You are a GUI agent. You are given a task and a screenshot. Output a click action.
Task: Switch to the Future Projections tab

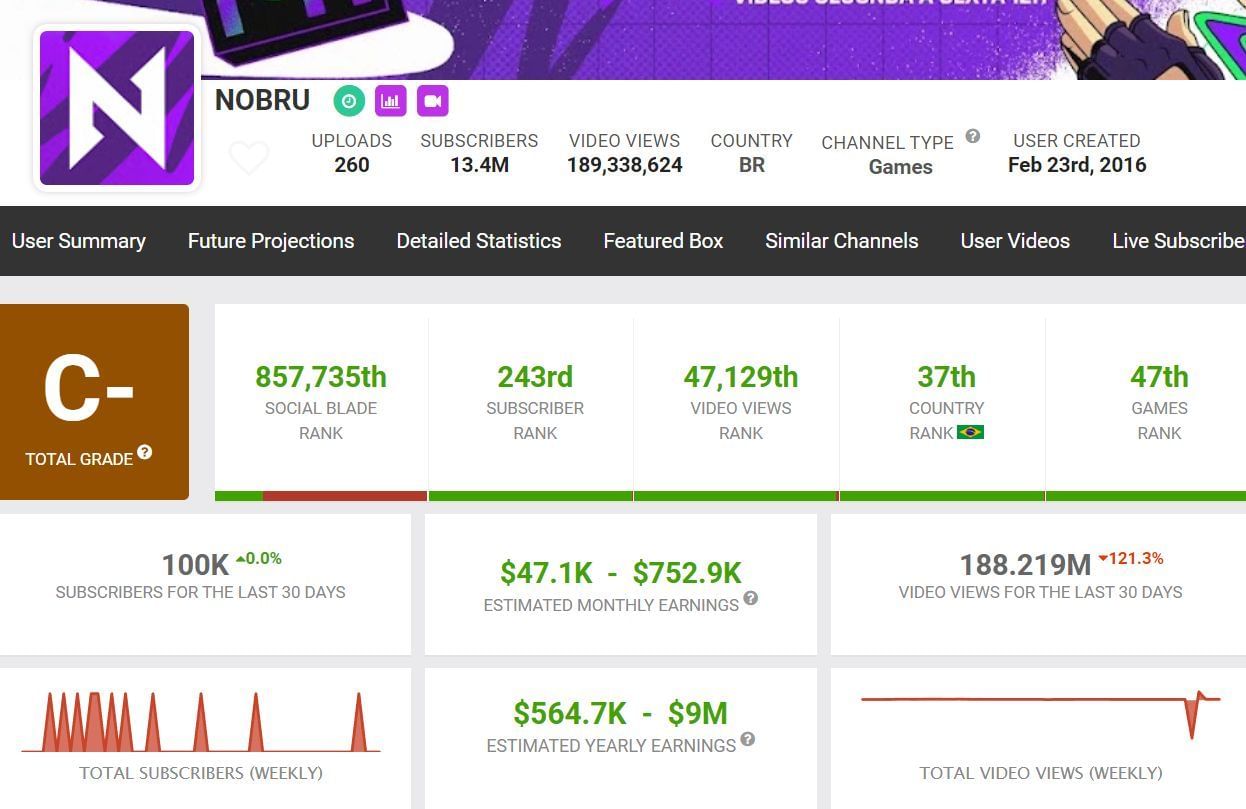[x=271, y=241]
